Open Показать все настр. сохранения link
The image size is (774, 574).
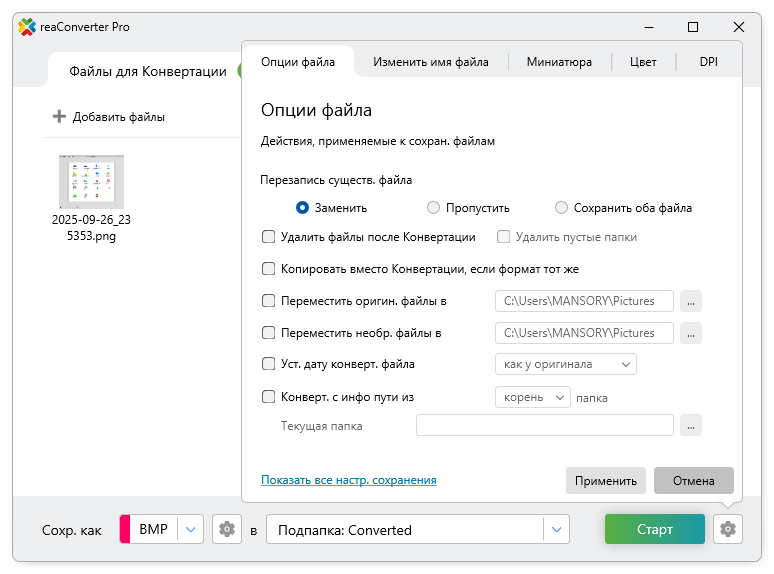point(348,480)
